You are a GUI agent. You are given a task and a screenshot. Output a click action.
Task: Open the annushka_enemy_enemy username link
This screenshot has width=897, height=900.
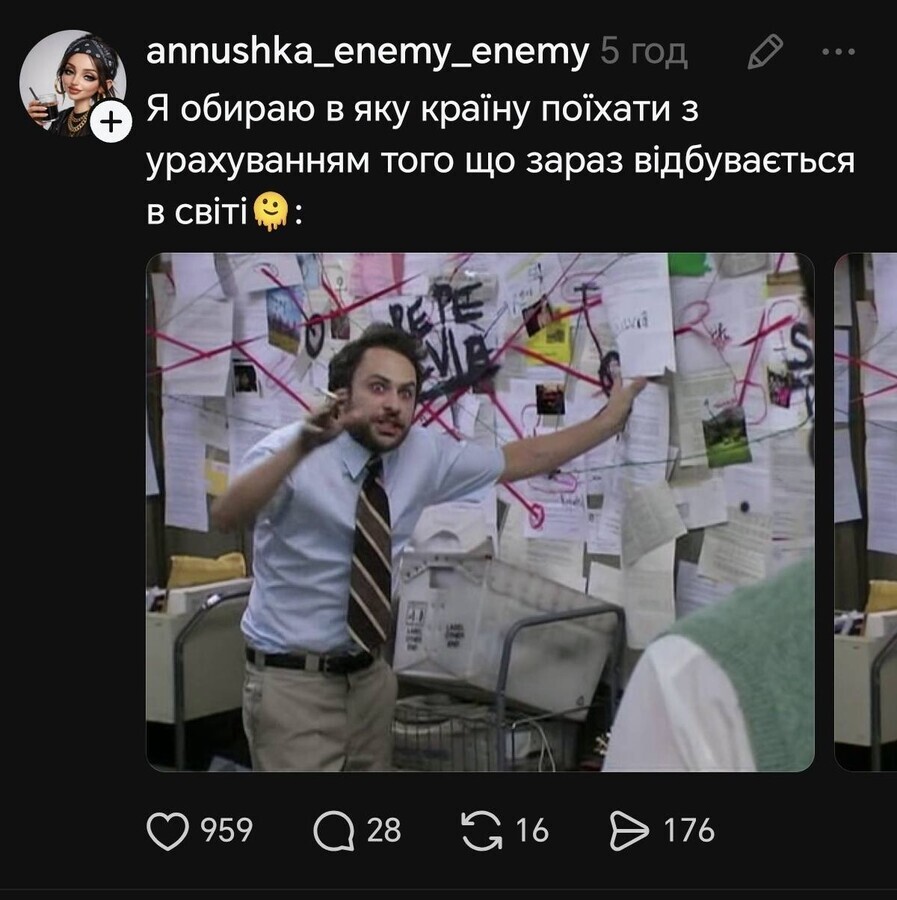[368, 52]
